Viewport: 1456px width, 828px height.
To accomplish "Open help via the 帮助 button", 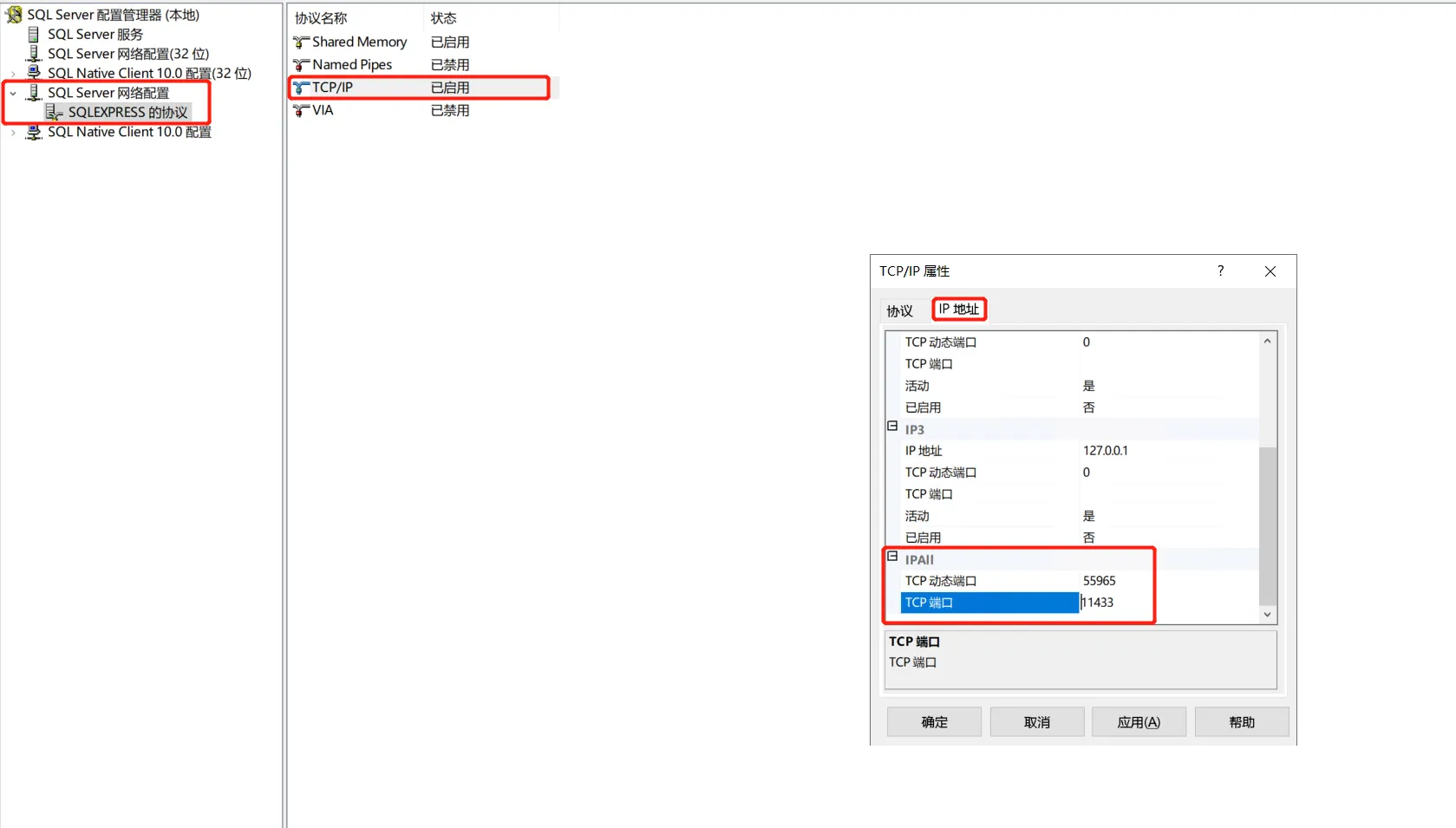I will [1240, 720].
